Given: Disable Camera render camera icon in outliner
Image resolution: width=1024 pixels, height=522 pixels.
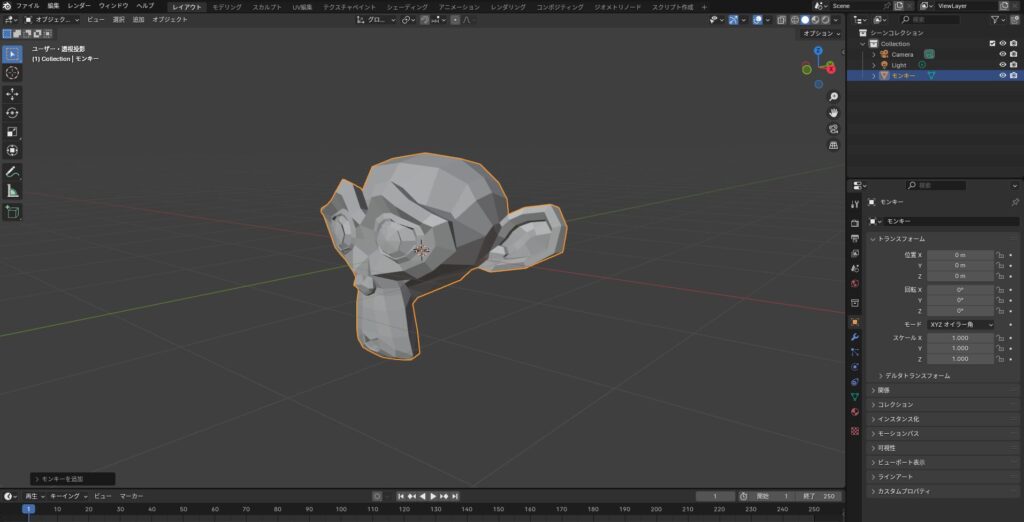Looking at the screenshot, I should tap(1014, 54).
